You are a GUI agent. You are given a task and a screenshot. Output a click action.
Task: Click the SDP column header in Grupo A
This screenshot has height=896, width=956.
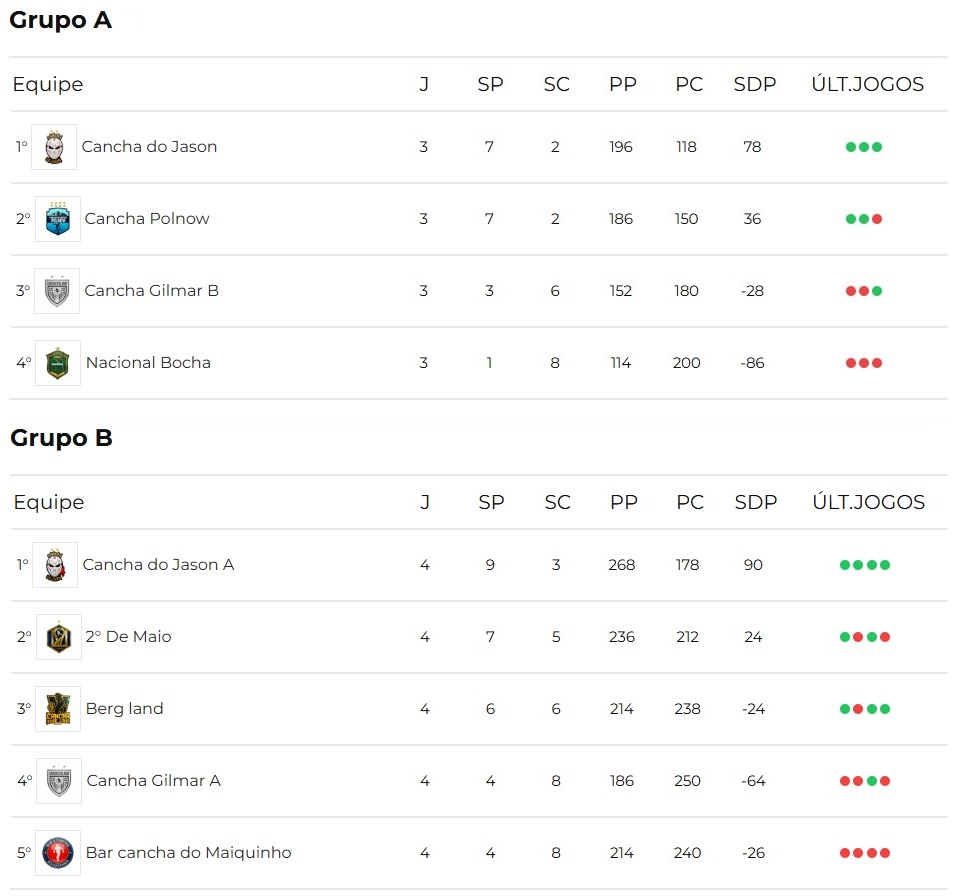click(x=755, y=84)
